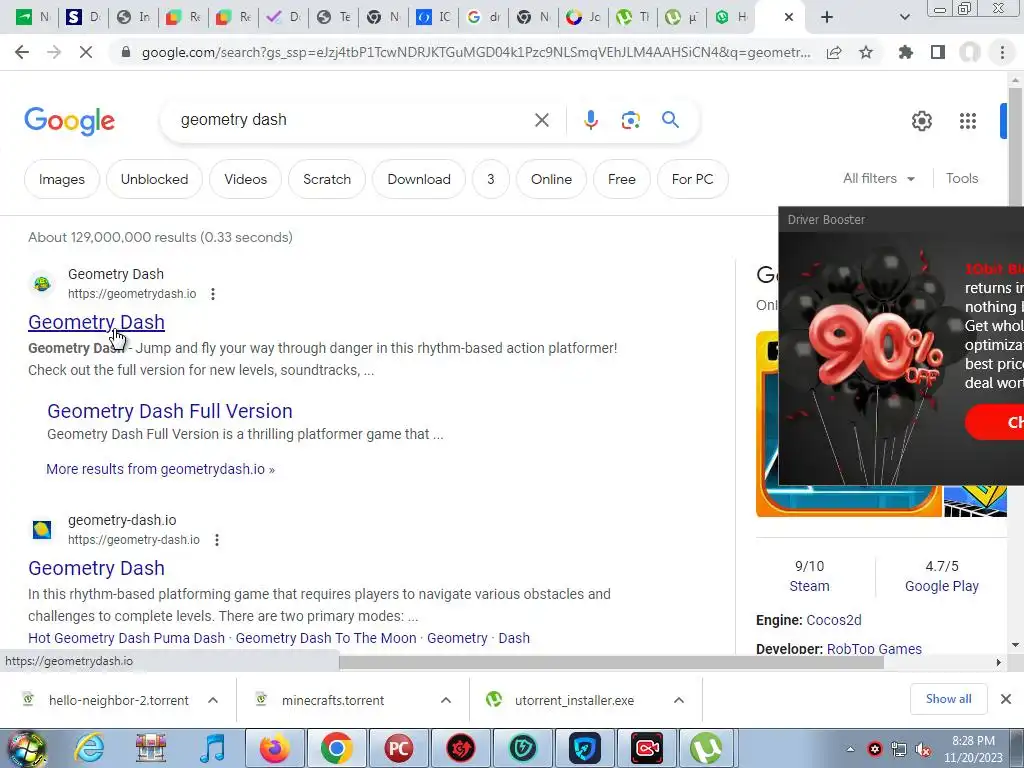1024x768 pixels.
Task: Open Tools under the search bar
Action: click(x=962, y=178)
